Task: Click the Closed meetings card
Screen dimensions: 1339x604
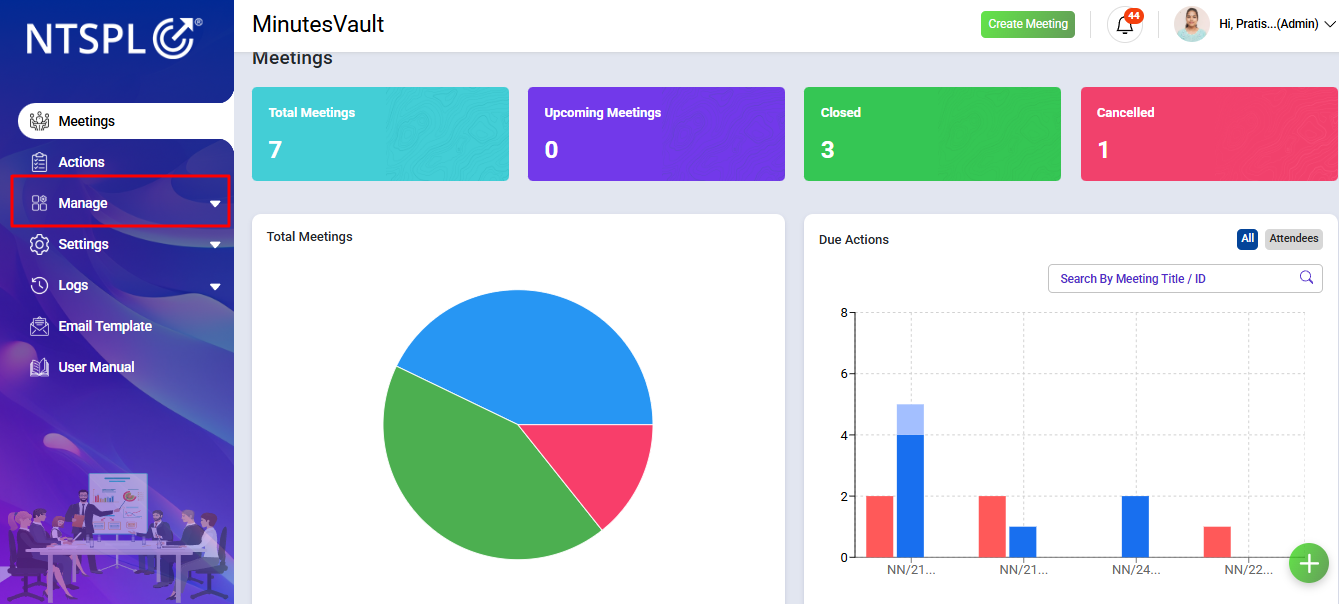Action: (x=932, y=134)
